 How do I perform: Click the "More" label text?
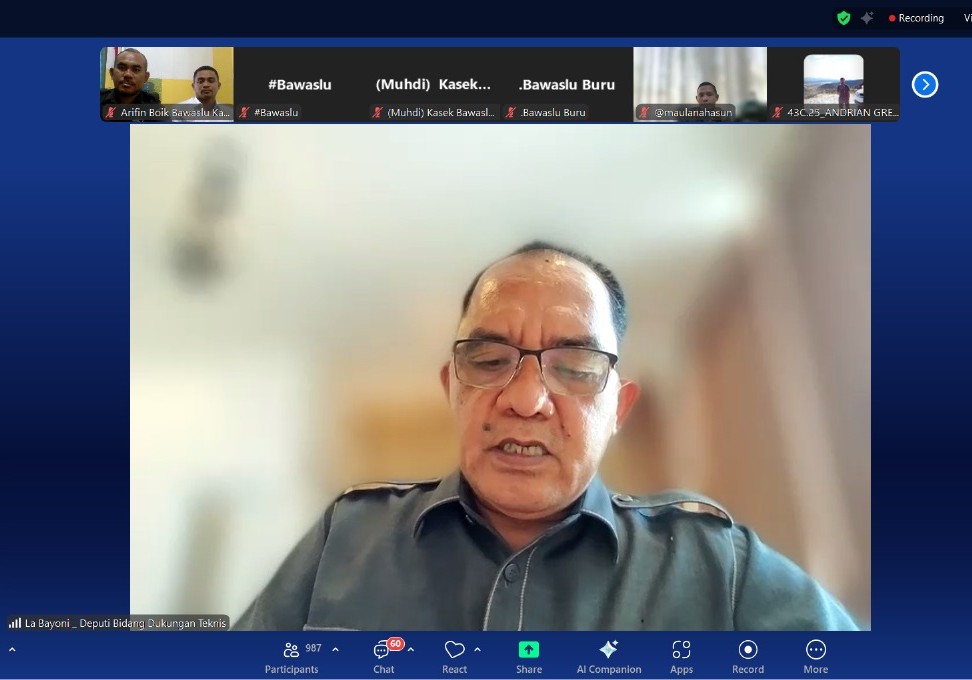coord(816,669)
